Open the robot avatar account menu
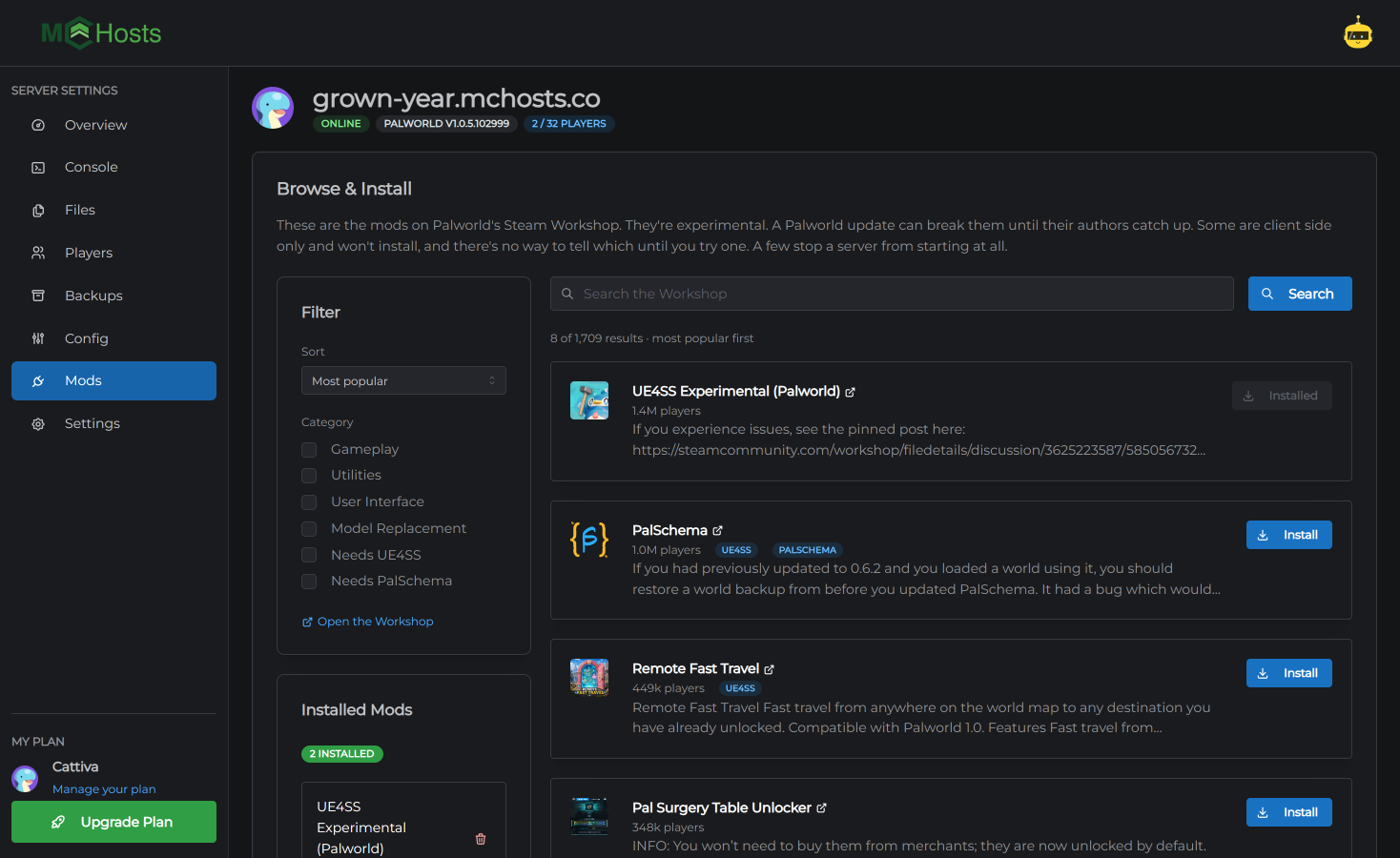This screenshot has width=1400, height=858. (x=1358, y=33)
